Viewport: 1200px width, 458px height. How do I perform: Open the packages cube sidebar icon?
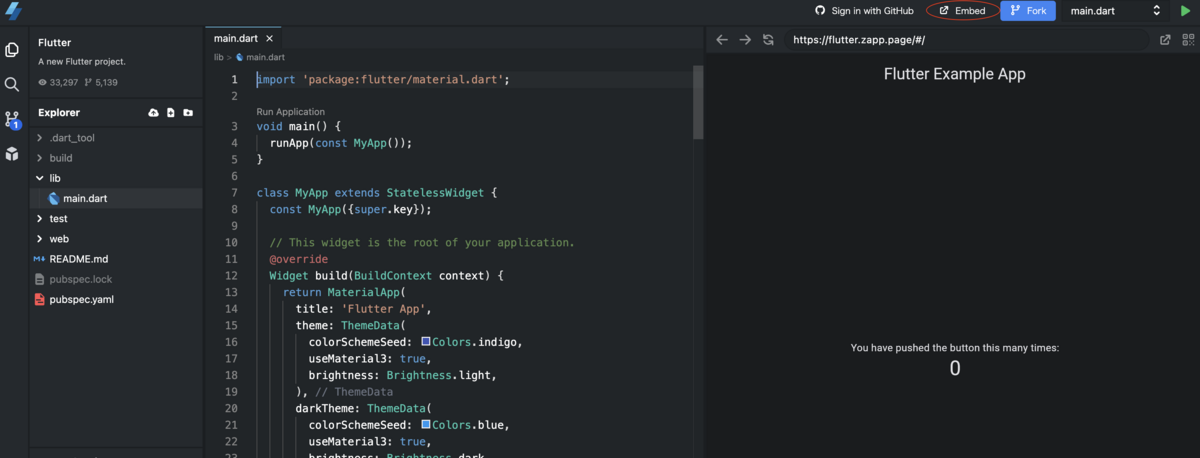coord(12,154)
